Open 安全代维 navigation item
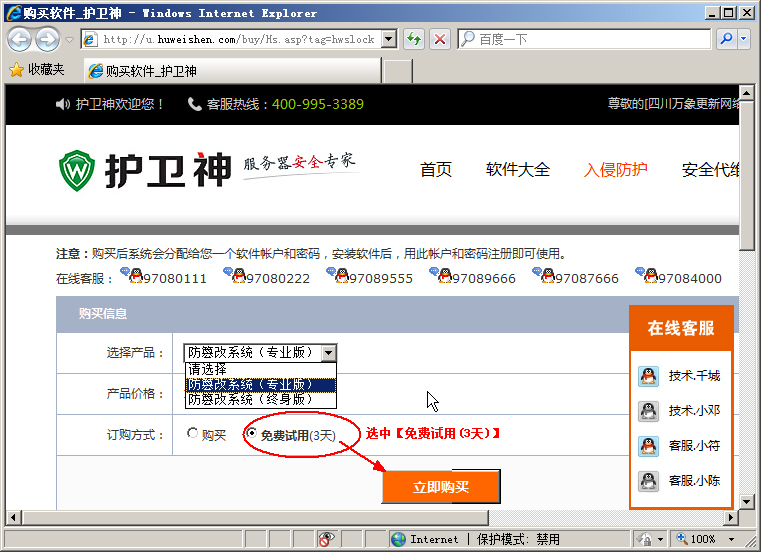This screenshot has height=552, width=761. point(711,169)
